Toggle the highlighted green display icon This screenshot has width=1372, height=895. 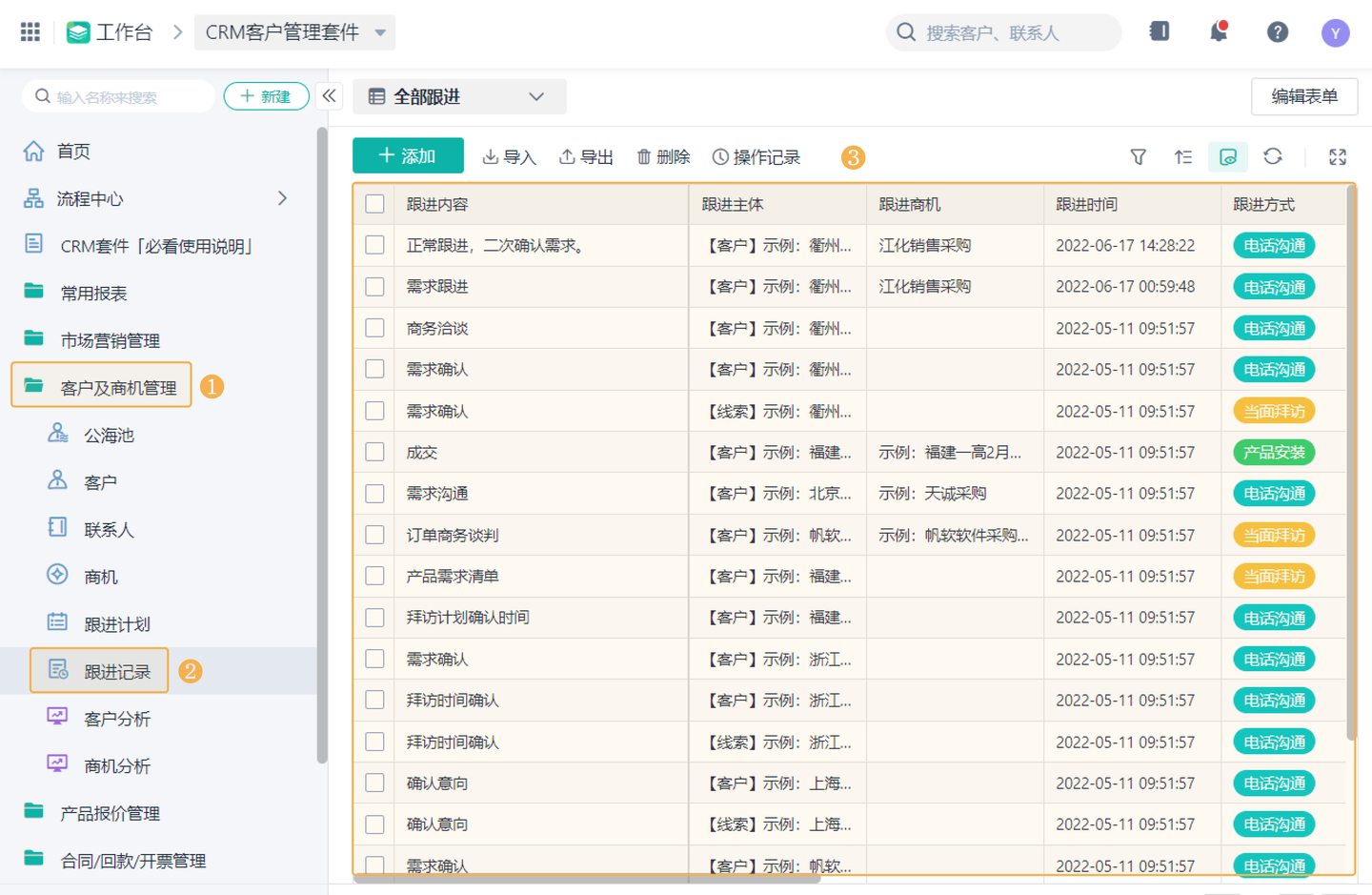[x=1228, y=157]
